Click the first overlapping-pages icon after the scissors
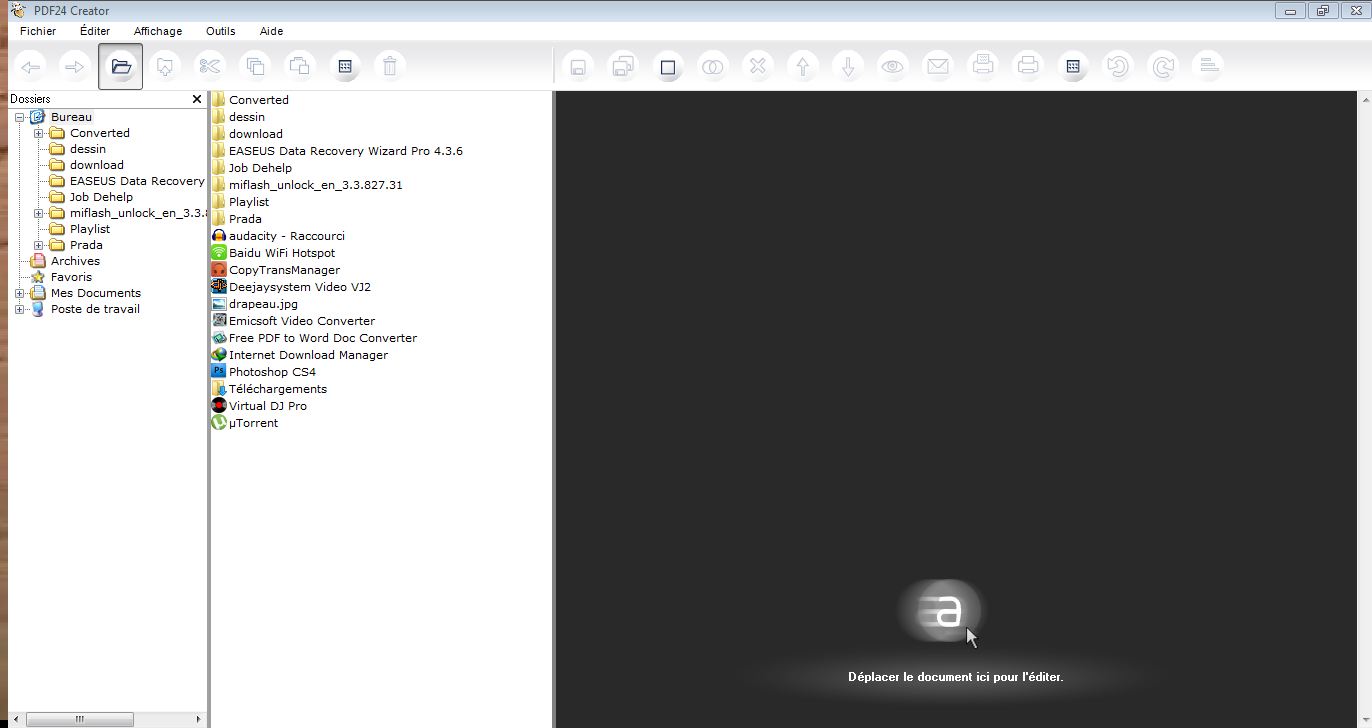 point(255,67)
